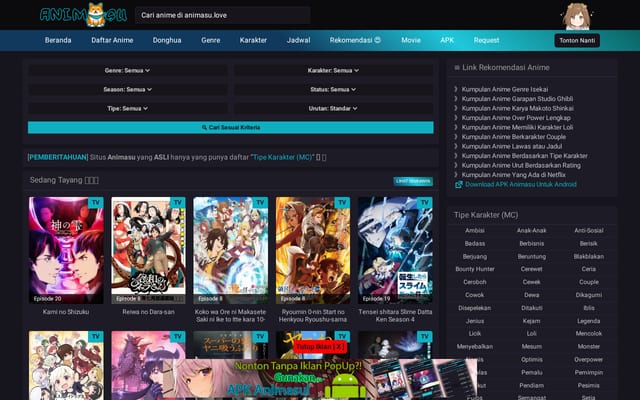This screenshot has width=640, height=400.
Task: Open Kumpulan Anime Over Power Lengkap
Action: (x=516, y=118)
